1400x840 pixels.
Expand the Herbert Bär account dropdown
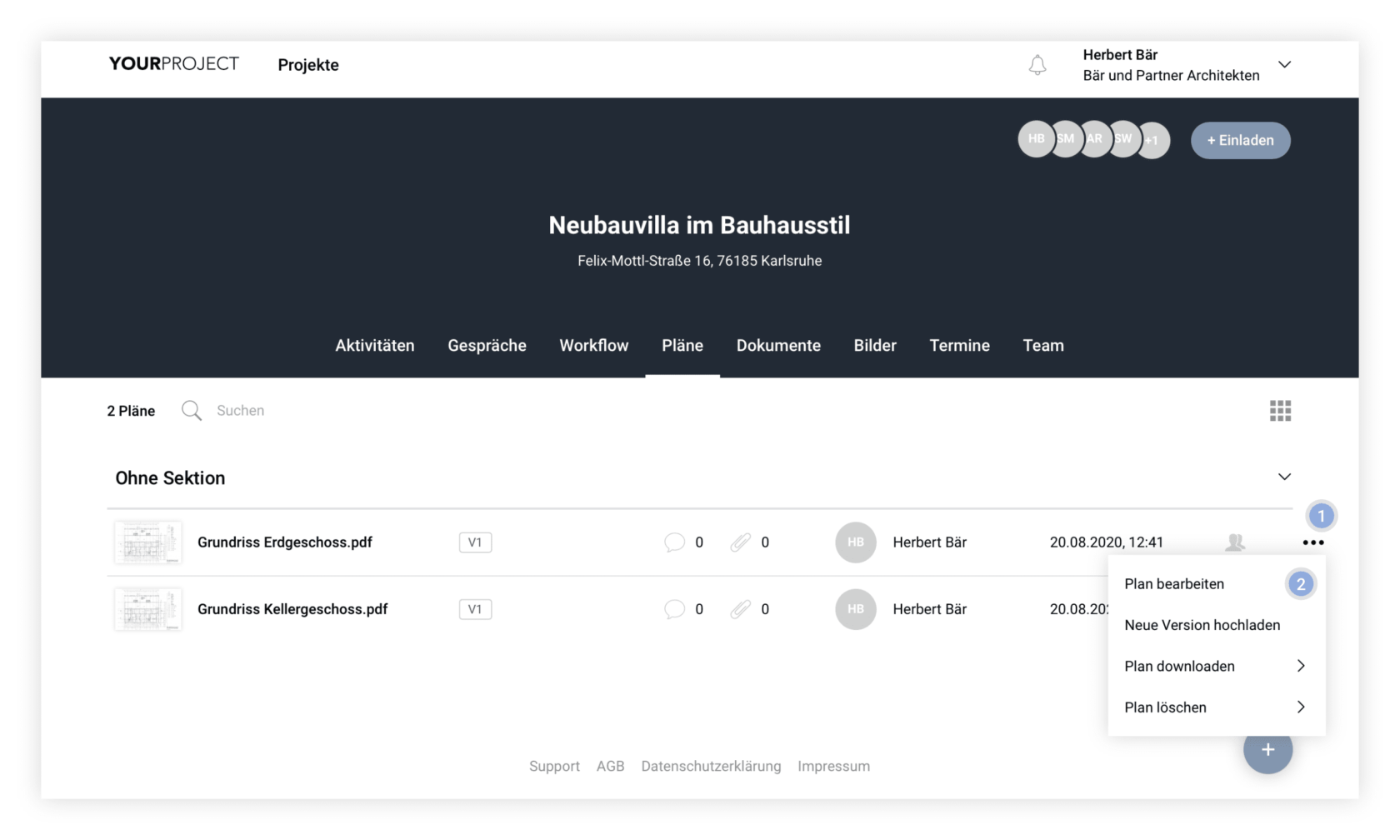point(1284,64)
